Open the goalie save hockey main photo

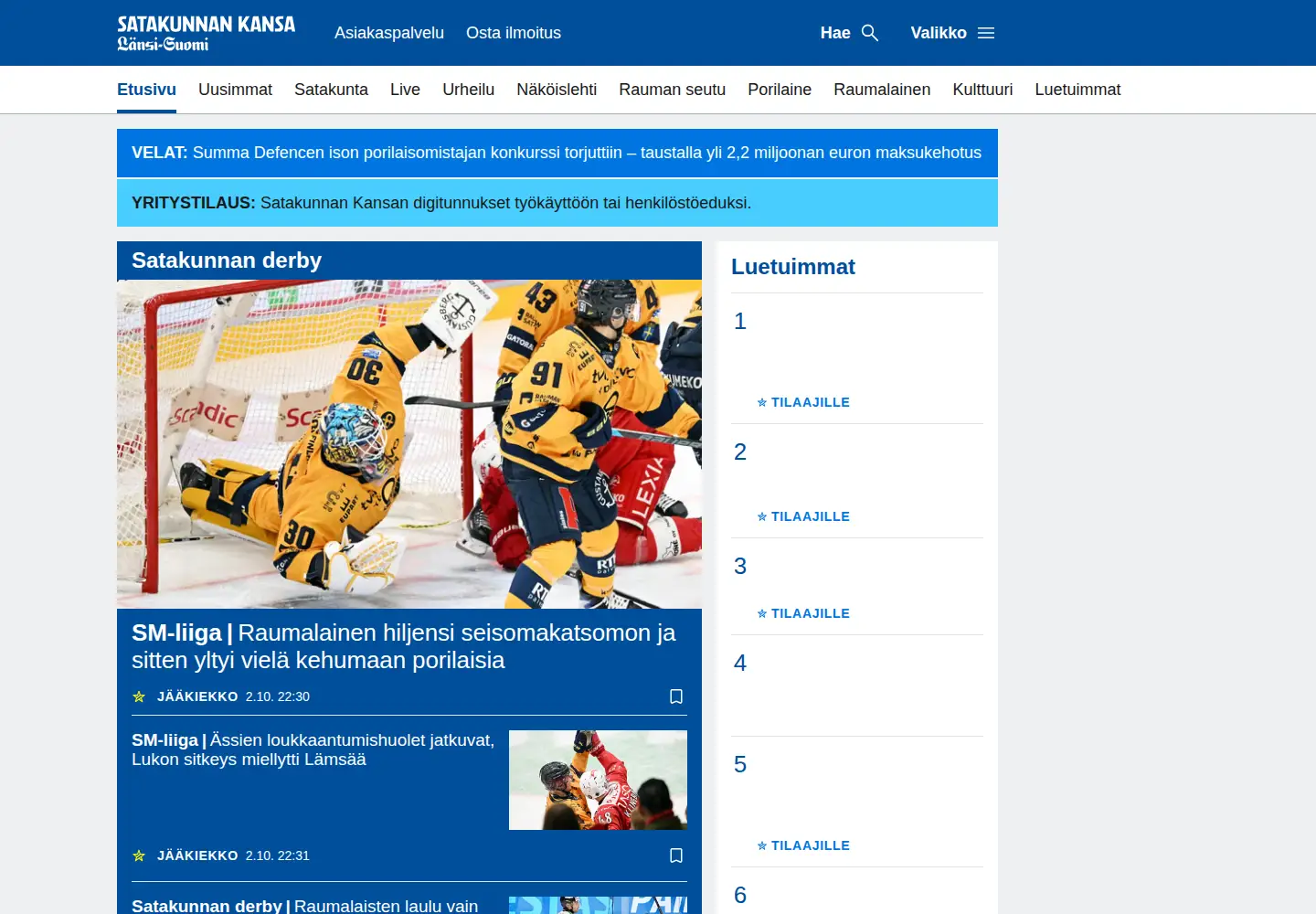[409, 444]
